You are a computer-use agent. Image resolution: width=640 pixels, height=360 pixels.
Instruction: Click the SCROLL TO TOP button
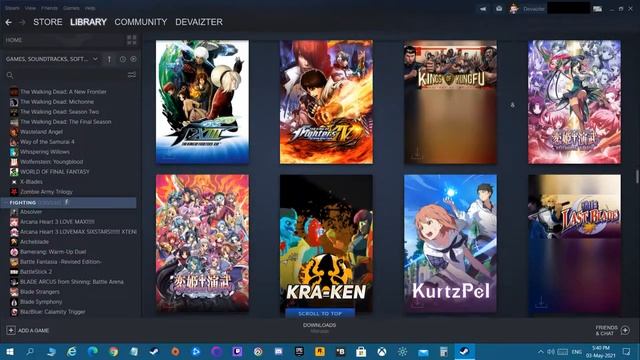click(x=320, y=313)
